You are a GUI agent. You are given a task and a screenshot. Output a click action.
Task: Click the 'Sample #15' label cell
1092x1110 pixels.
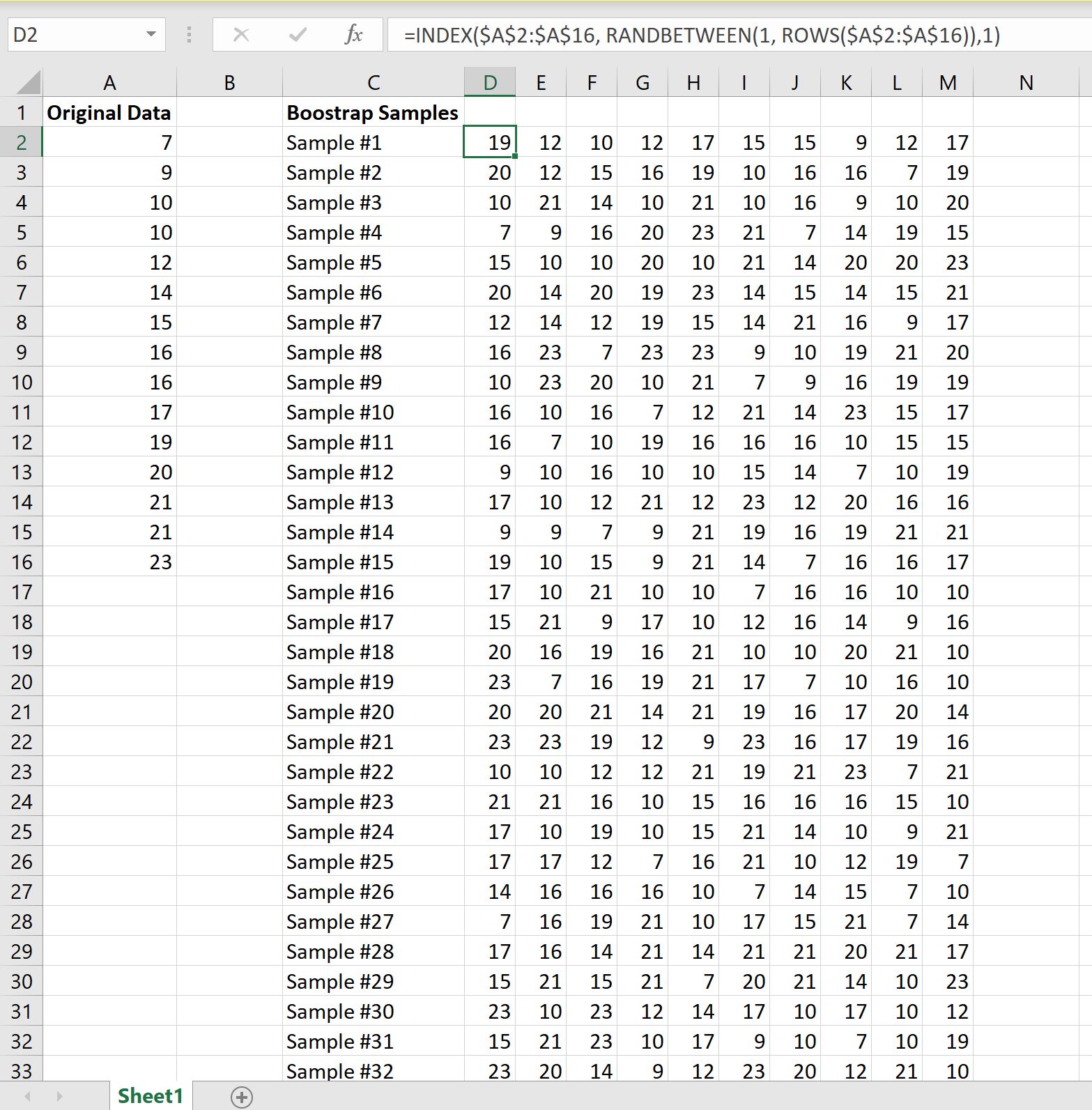tap(374, 562)
